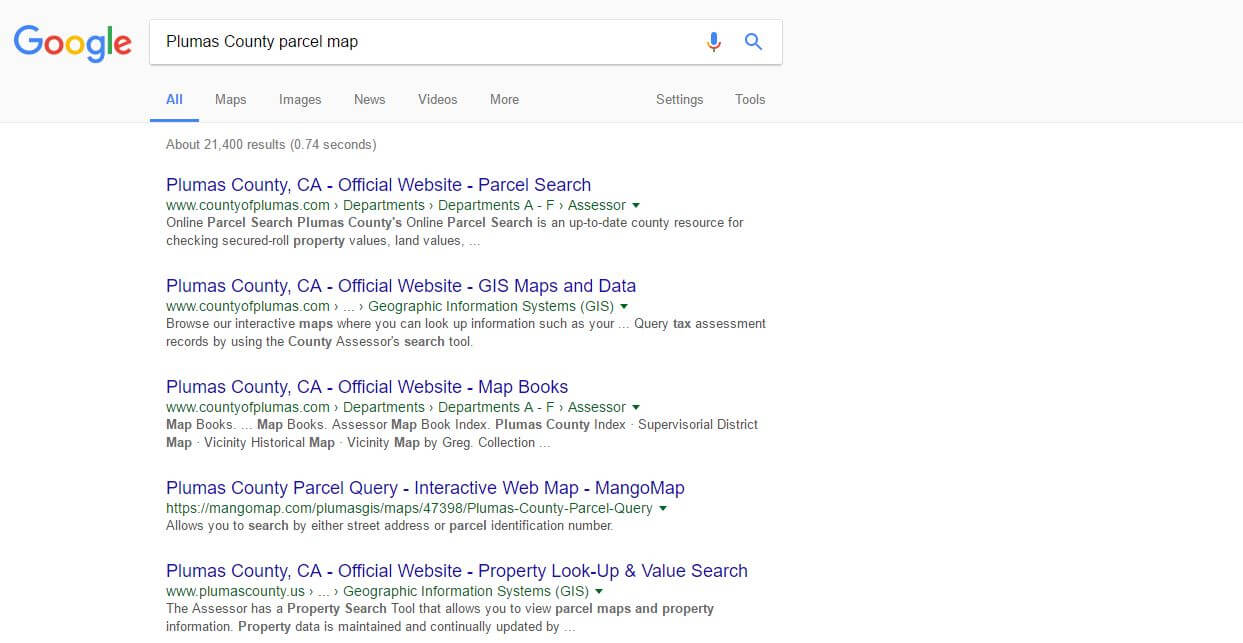Viewport: 1243px width, 643px height.
Task: Click the blue magnifier search button
Action: 754,42
